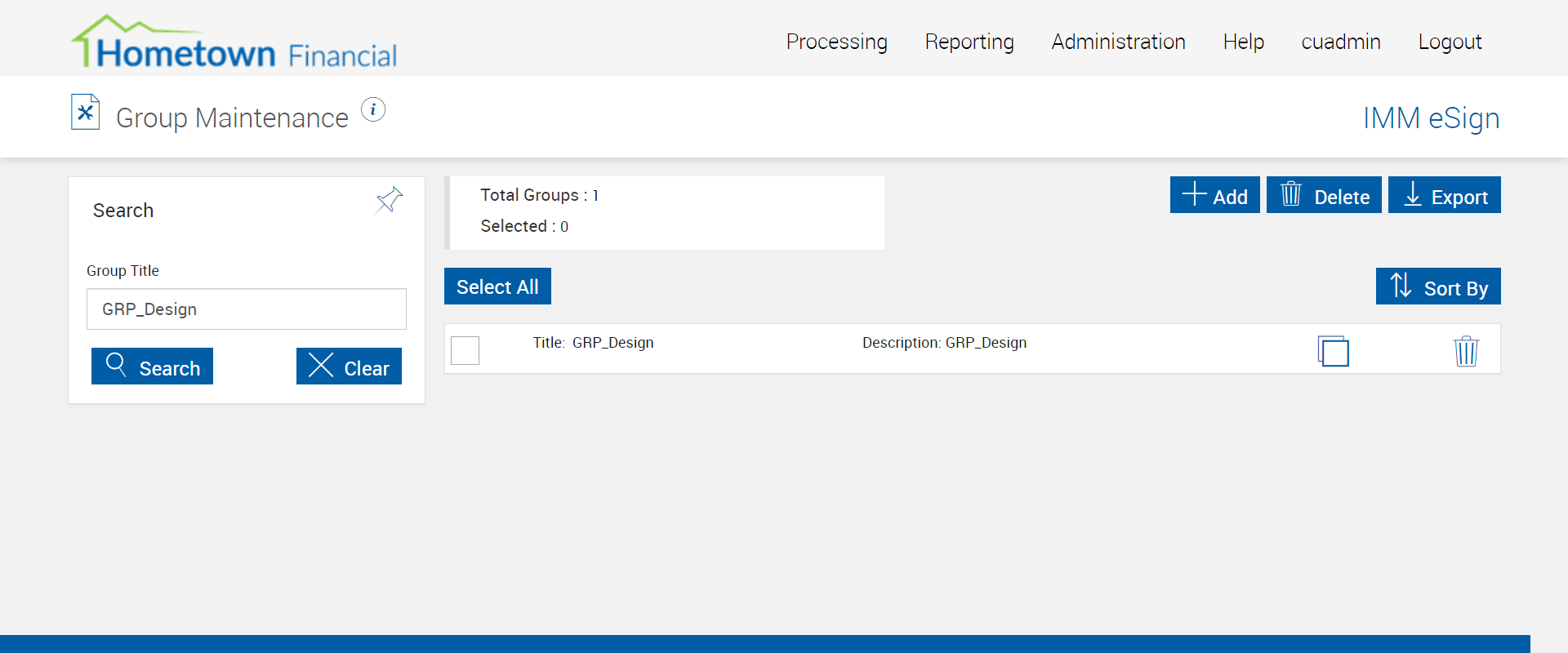Viewport: 1568px width, 653px height.
Task: Click the Logout link
Action: [x=1450, y=42]
